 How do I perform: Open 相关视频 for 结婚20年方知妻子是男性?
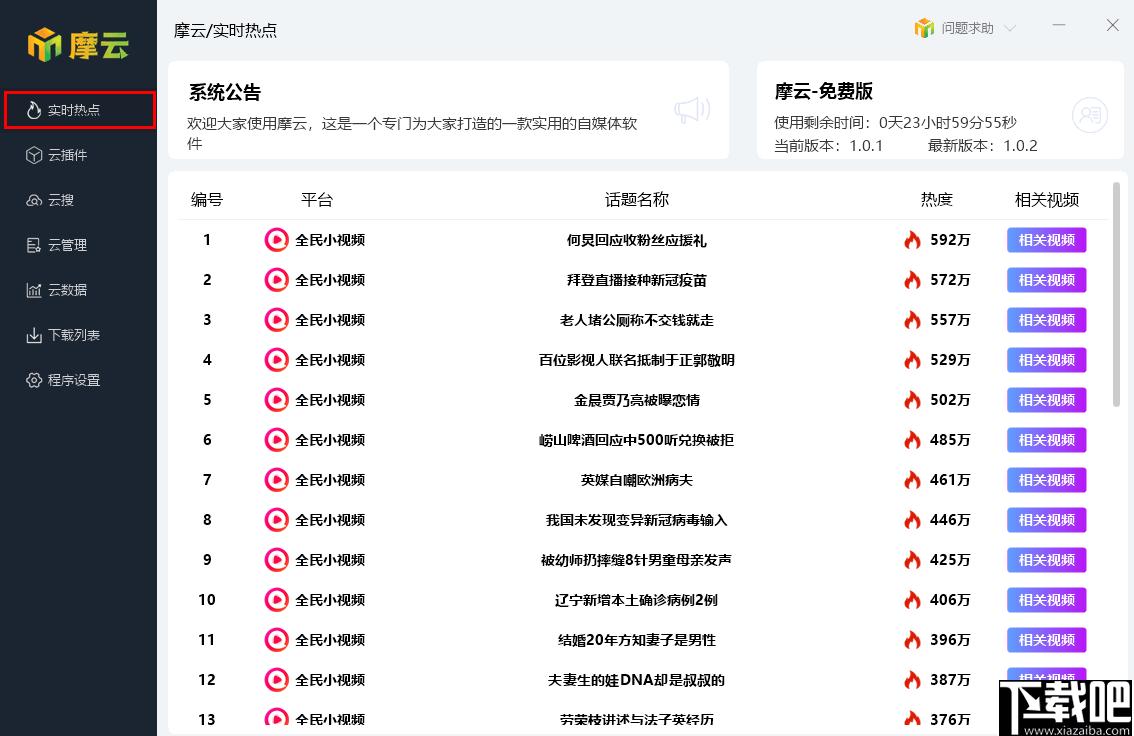pos(1046,640)
